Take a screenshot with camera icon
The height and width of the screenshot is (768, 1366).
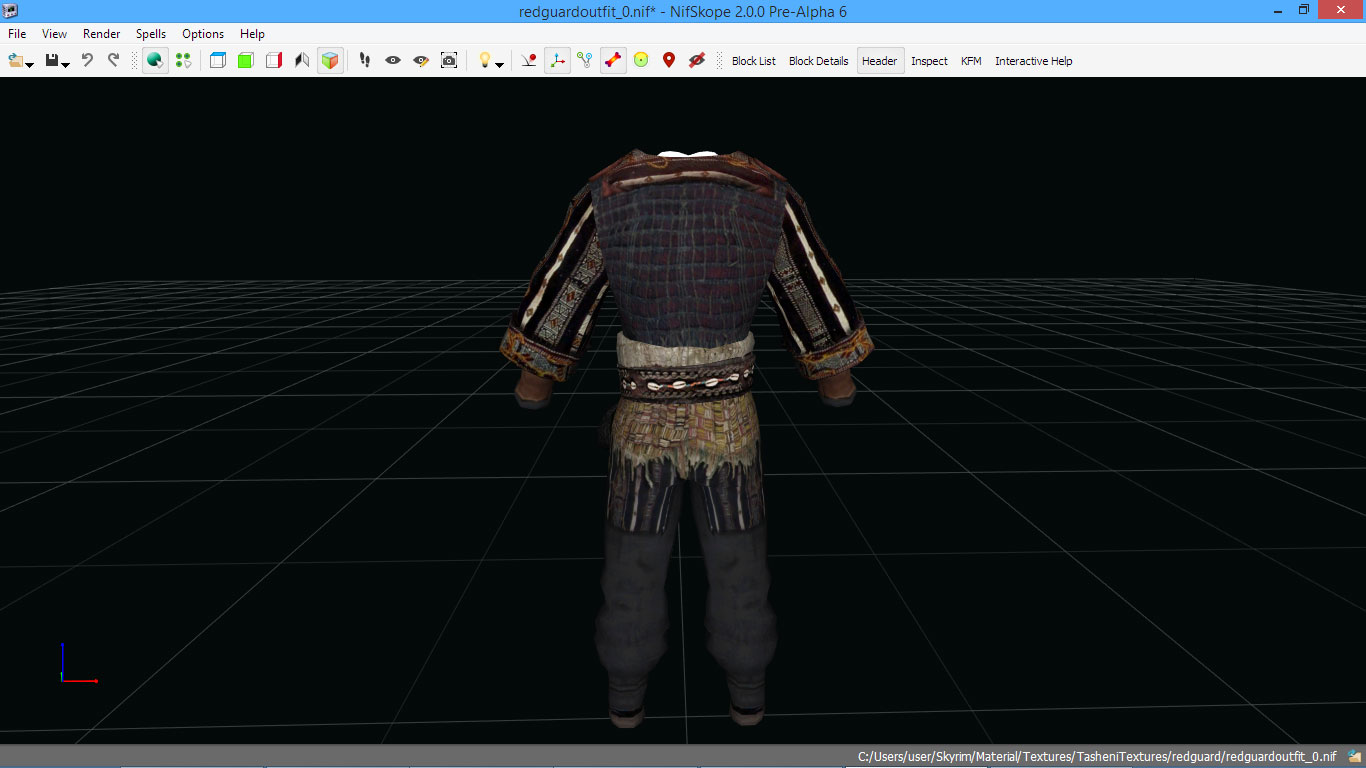click(449, 61)
